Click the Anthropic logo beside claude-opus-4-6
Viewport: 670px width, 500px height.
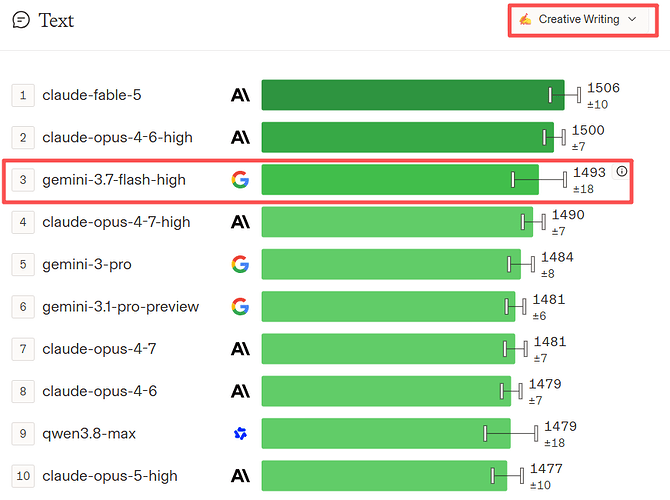tap(240, 391)
